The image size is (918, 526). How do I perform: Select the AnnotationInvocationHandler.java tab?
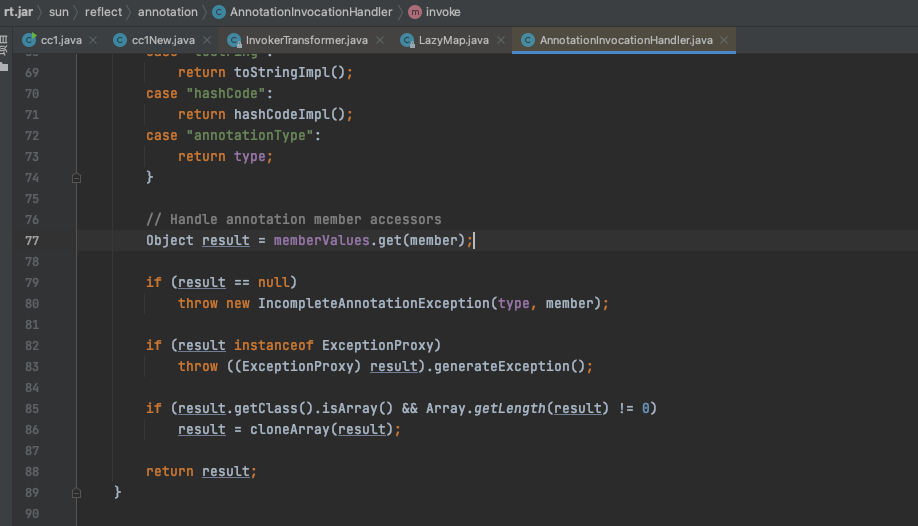pyautogui.click(x=626, y=40)
